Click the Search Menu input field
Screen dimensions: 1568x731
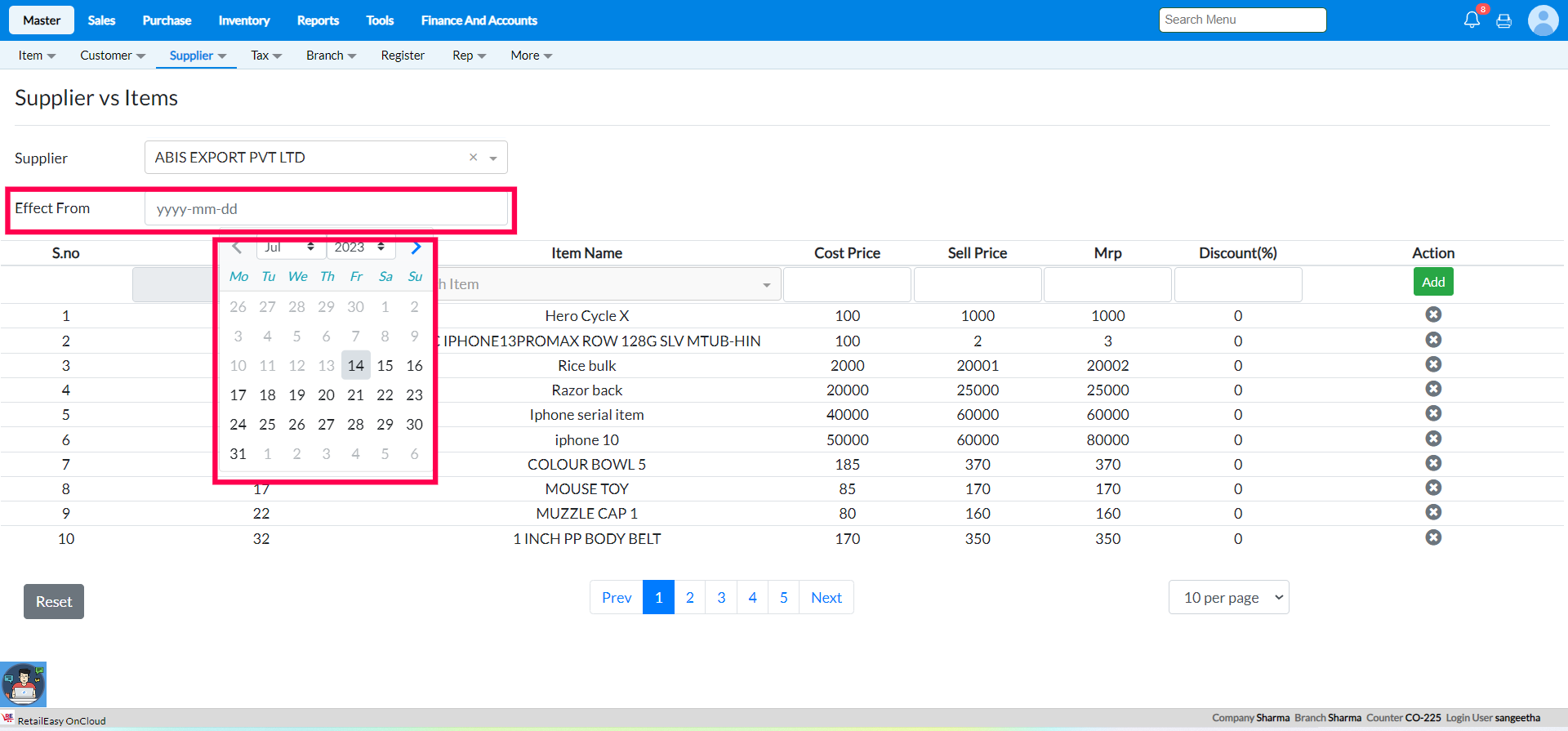(1241, 20)
